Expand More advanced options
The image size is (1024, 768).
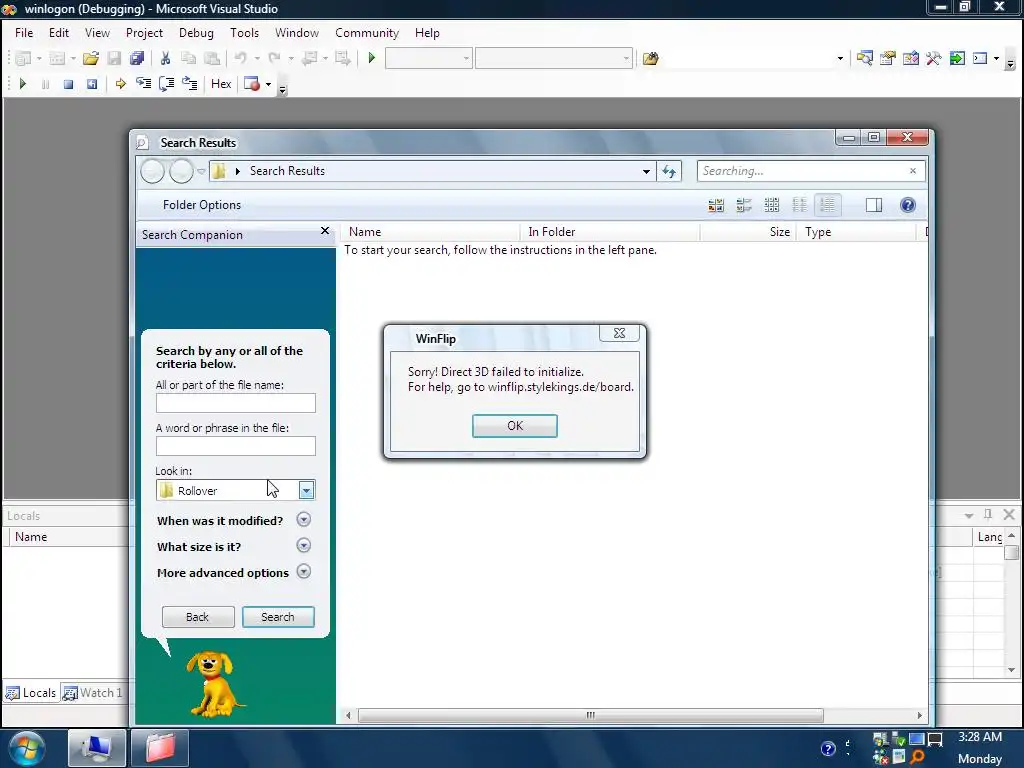304,572
